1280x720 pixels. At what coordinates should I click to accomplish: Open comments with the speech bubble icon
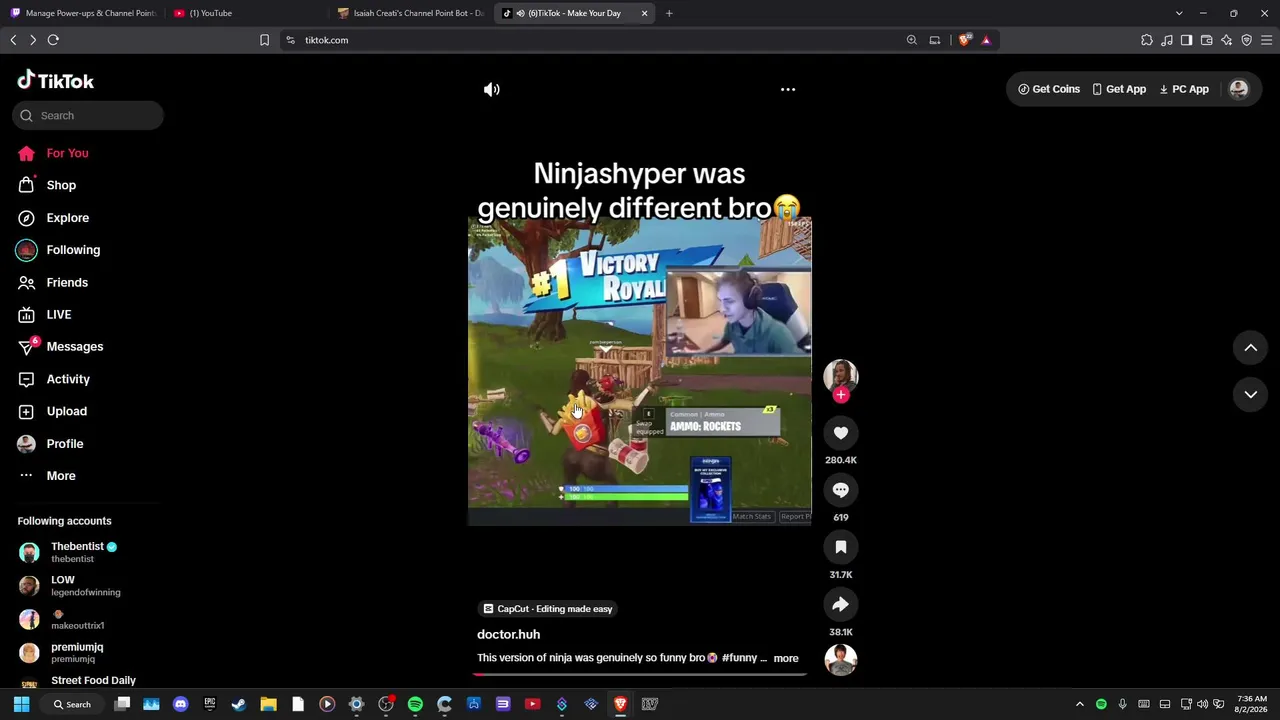840,490
